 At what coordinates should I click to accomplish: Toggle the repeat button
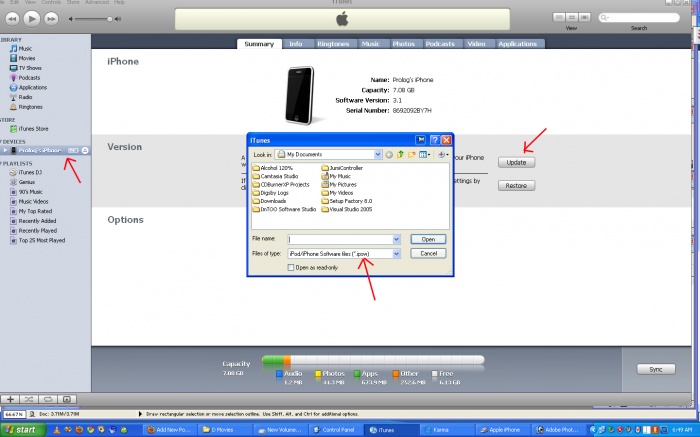tap(48, 399)
